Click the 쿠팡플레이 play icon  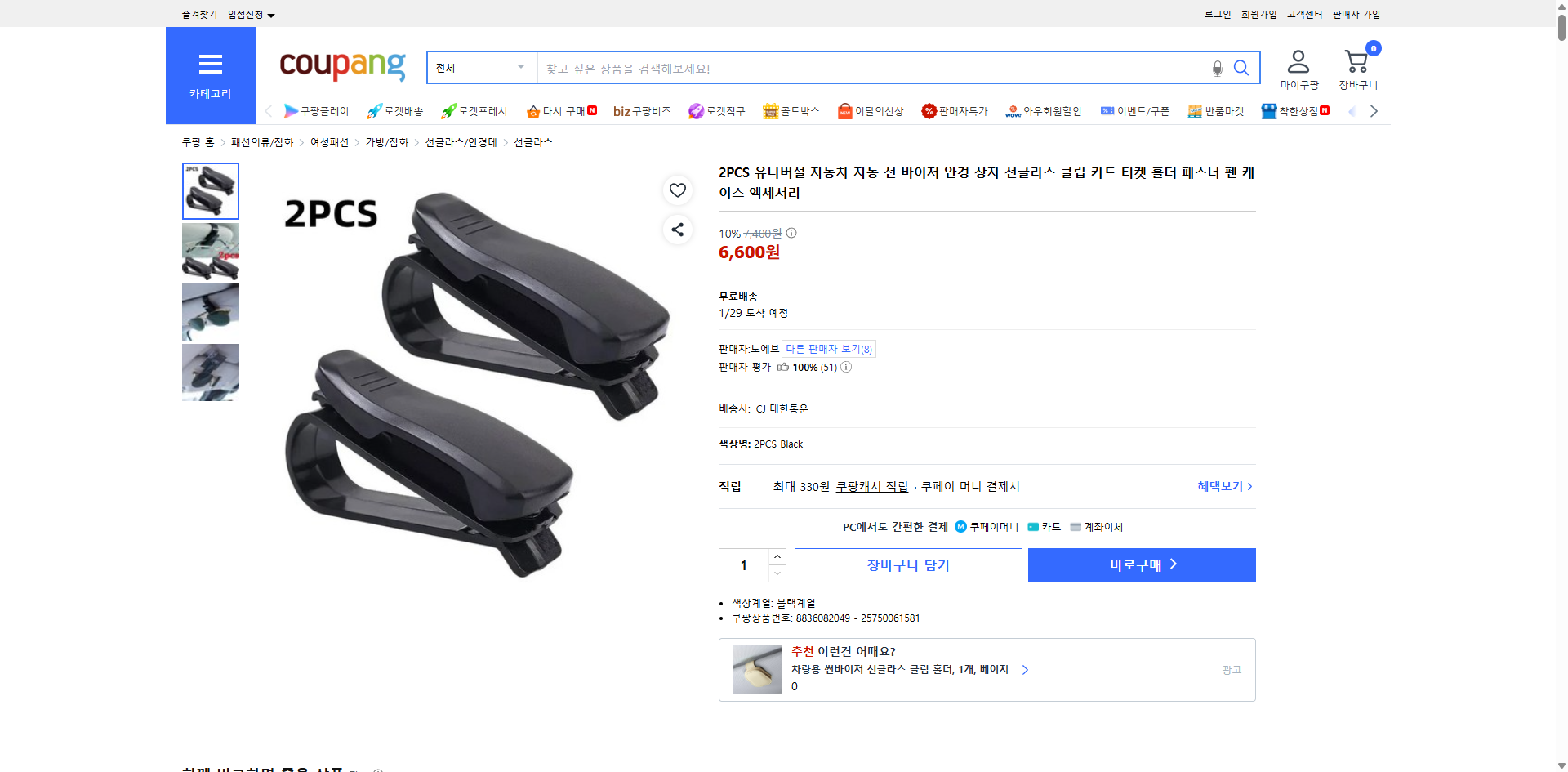[x=291, y=110]
